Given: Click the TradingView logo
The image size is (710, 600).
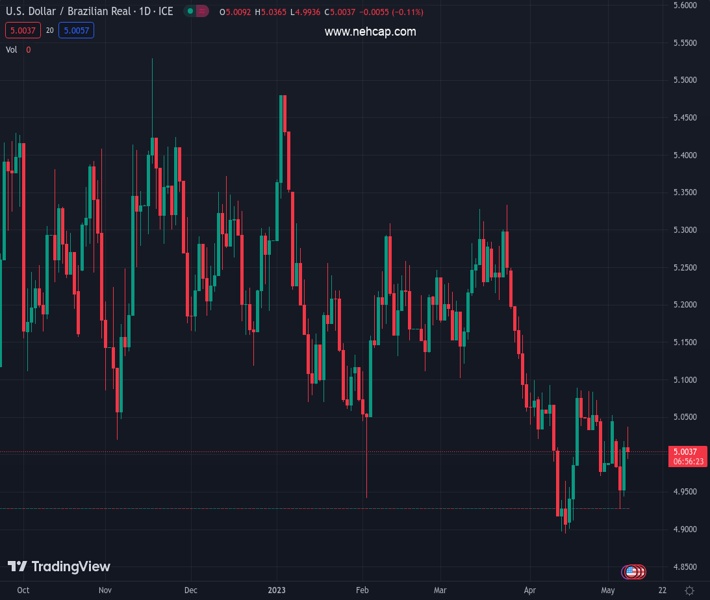Looking at the screenshot, I should pos(59,566).
